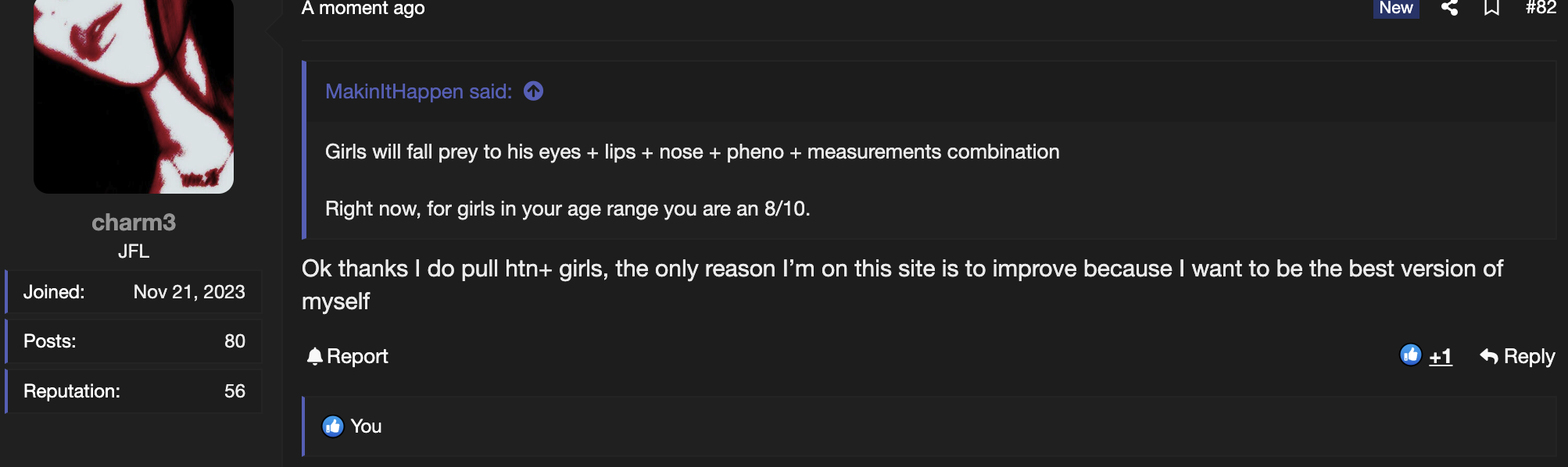The height and width of the screenshot is (467, 1568).
Task: Reply to charm3's post
Action: [x=1517, y=356]
